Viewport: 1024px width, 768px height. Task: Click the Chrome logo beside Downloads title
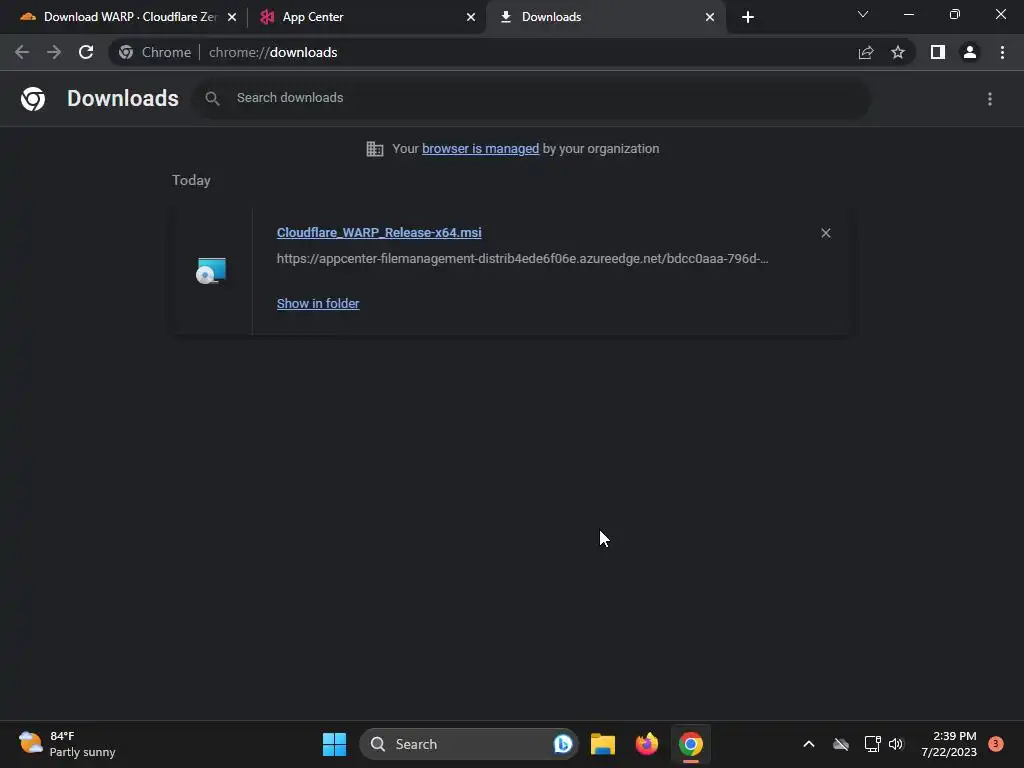tap(33, 99)
